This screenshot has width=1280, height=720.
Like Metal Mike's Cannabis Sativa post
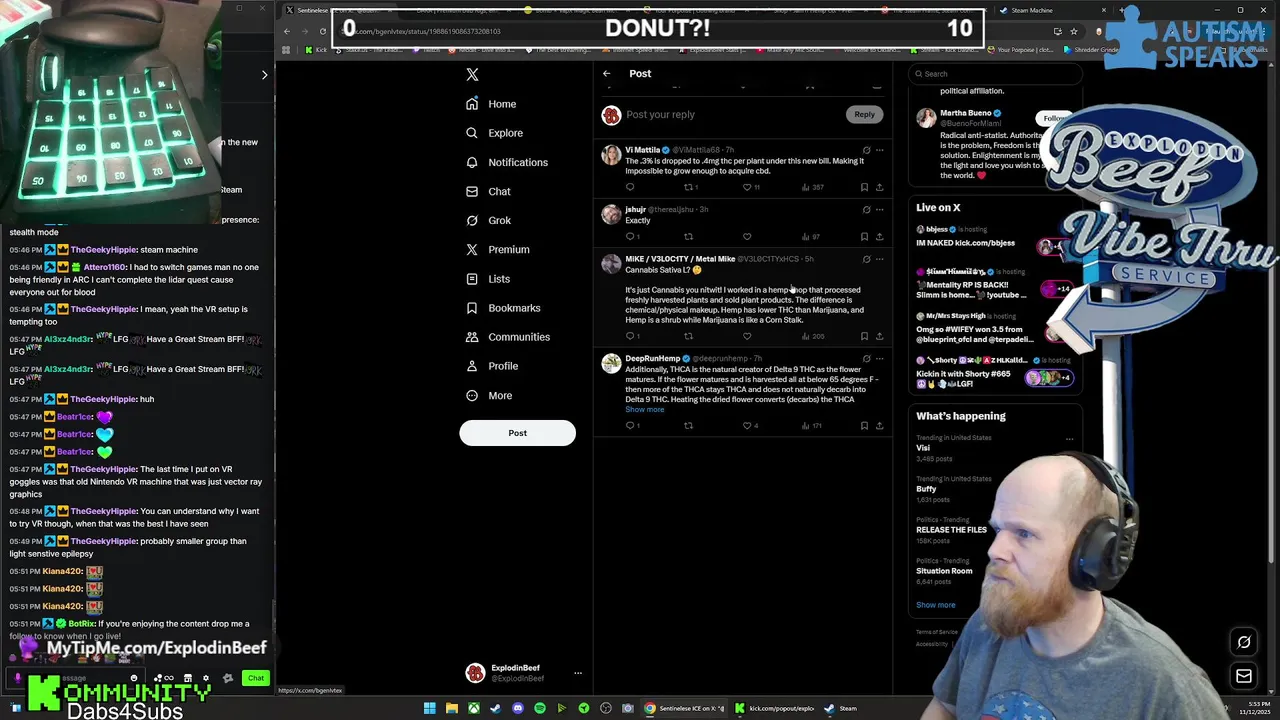click(747, 336)
